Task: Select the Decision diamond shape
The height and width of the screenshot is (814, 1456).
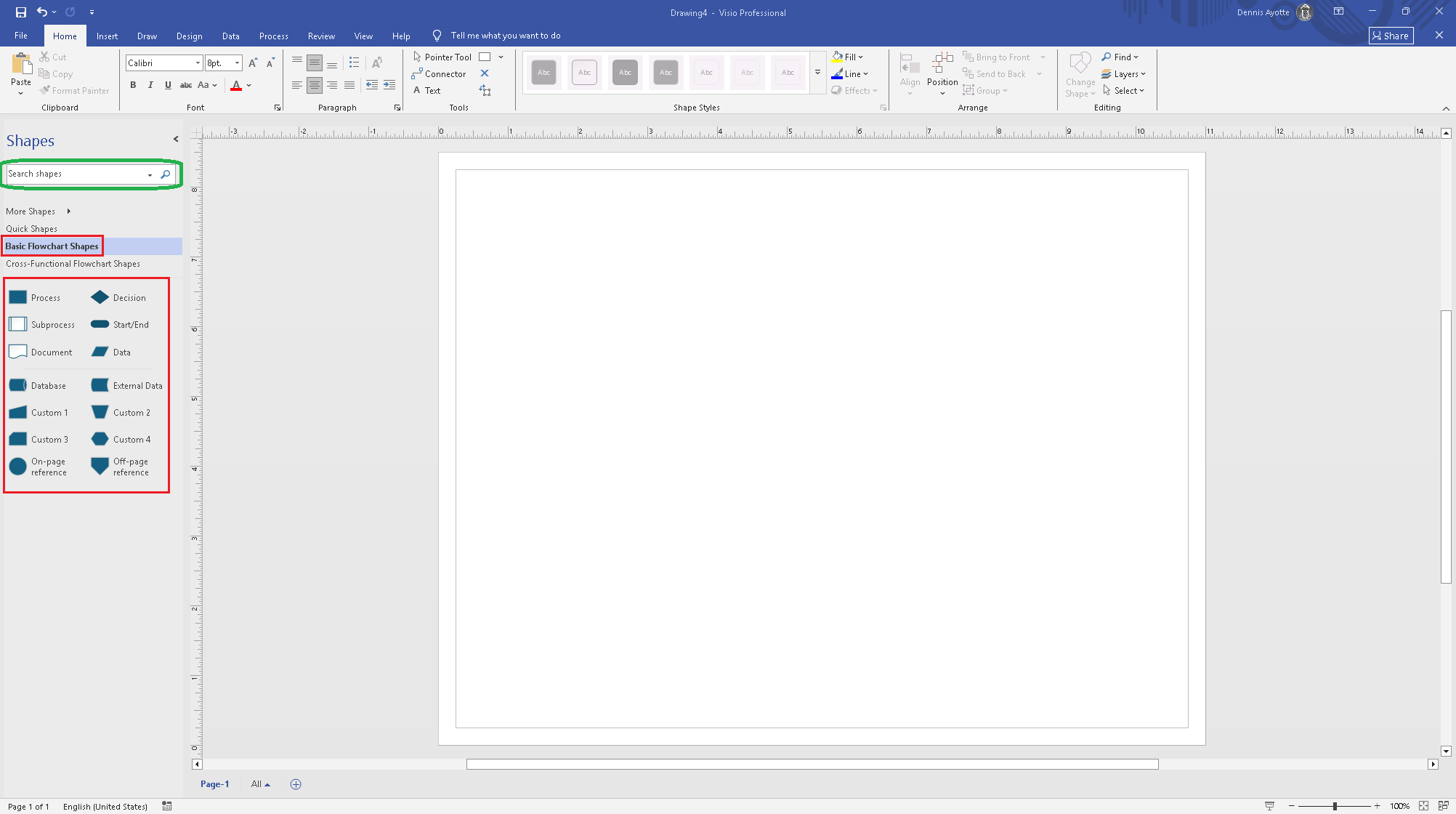Action: (118, 297)
